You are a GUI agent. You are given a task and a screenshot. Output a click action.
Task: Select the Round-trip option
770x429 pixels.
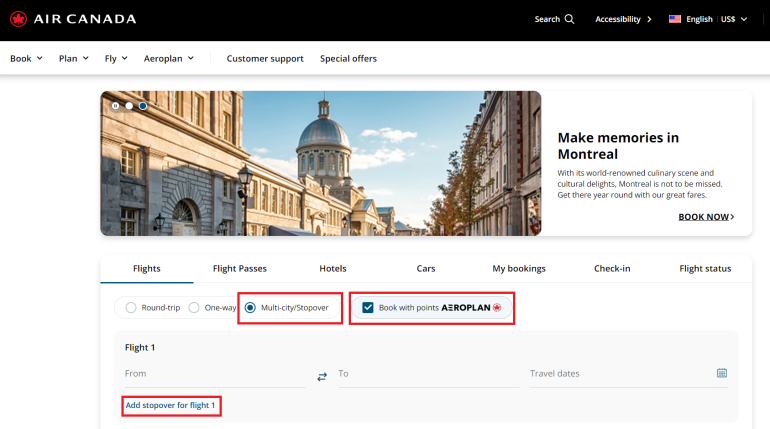[x=129, y=308]
